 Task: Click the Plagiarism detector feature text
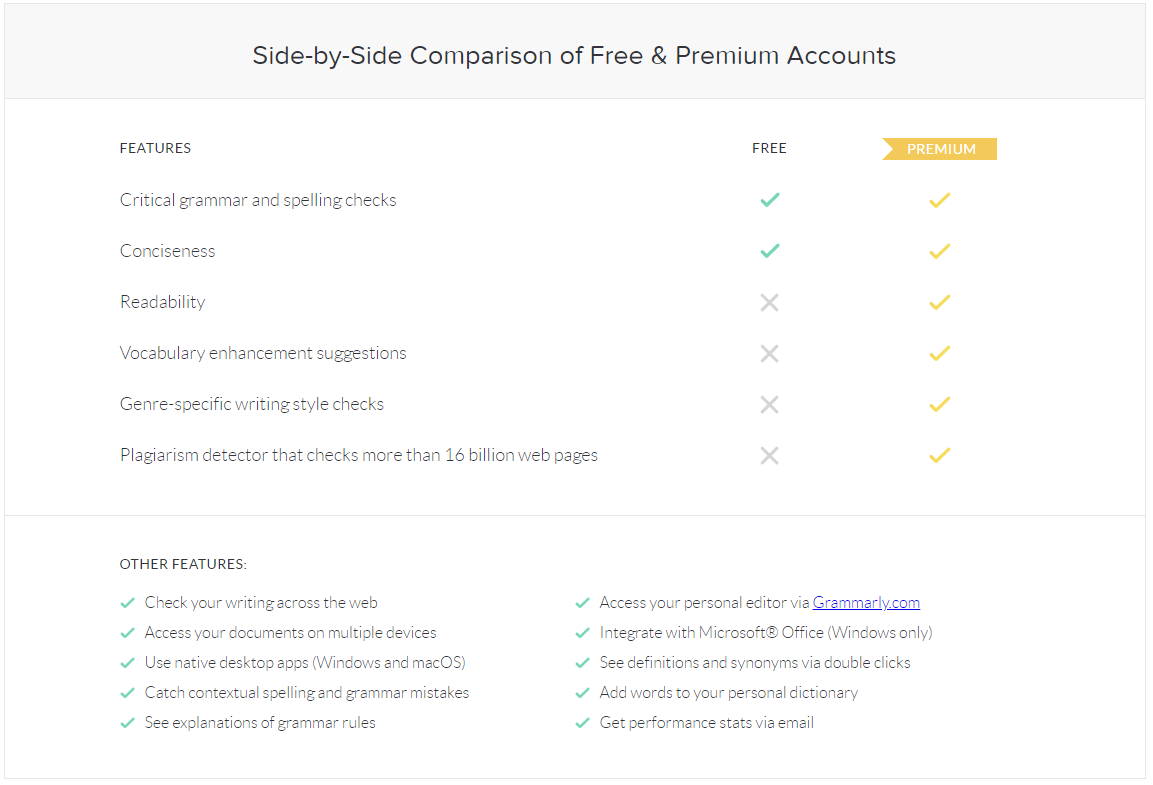click(358, 455)
